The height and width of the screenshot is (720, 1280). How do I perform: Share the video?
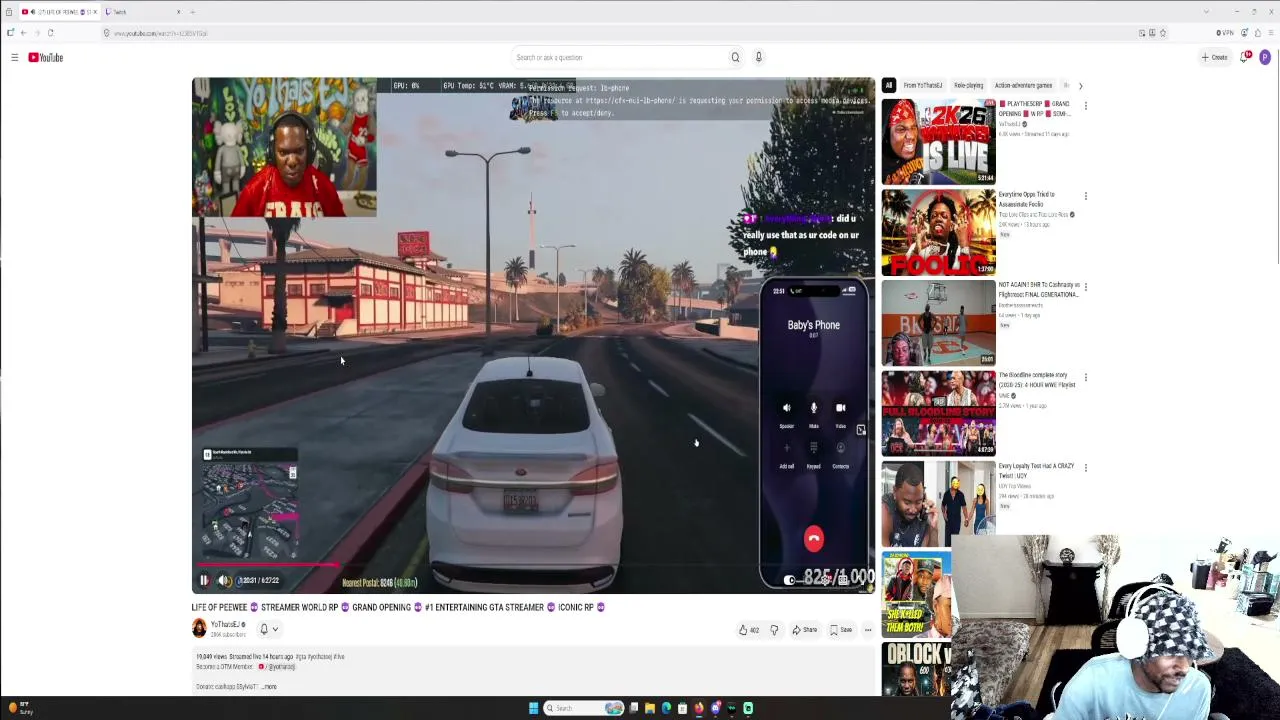click(x=805, y=630)
